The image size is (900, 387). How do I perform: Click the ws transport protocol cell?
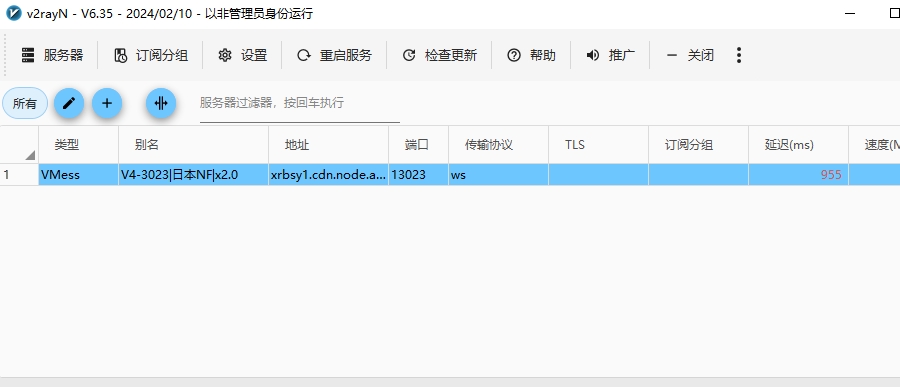click(498, 175)
